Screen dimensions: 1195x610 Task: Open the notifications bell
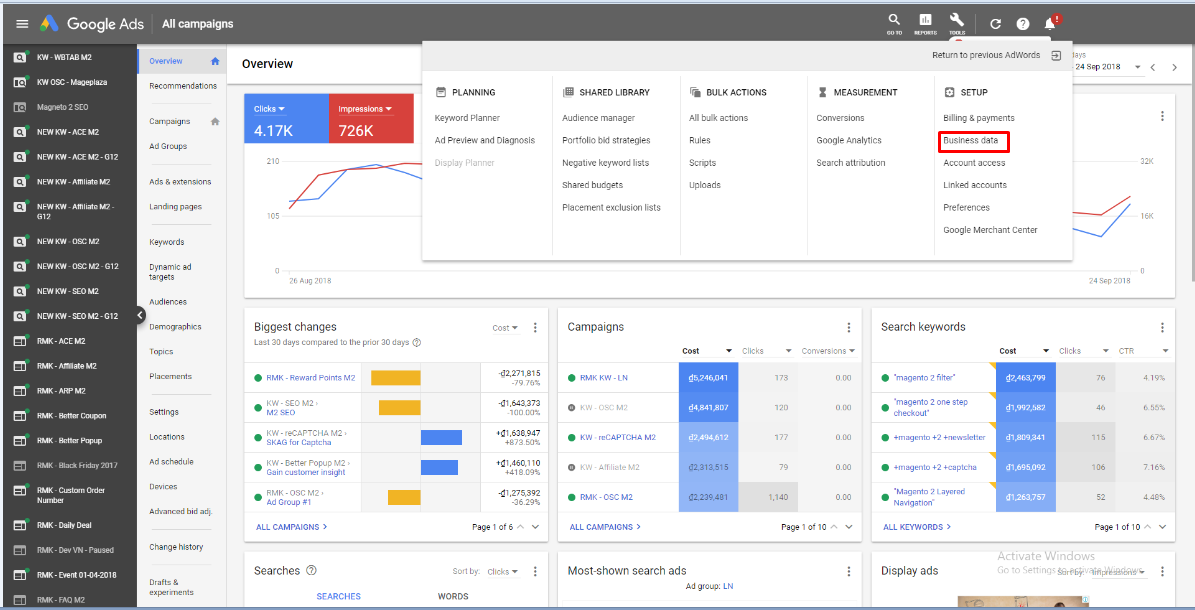[1050, 24]
